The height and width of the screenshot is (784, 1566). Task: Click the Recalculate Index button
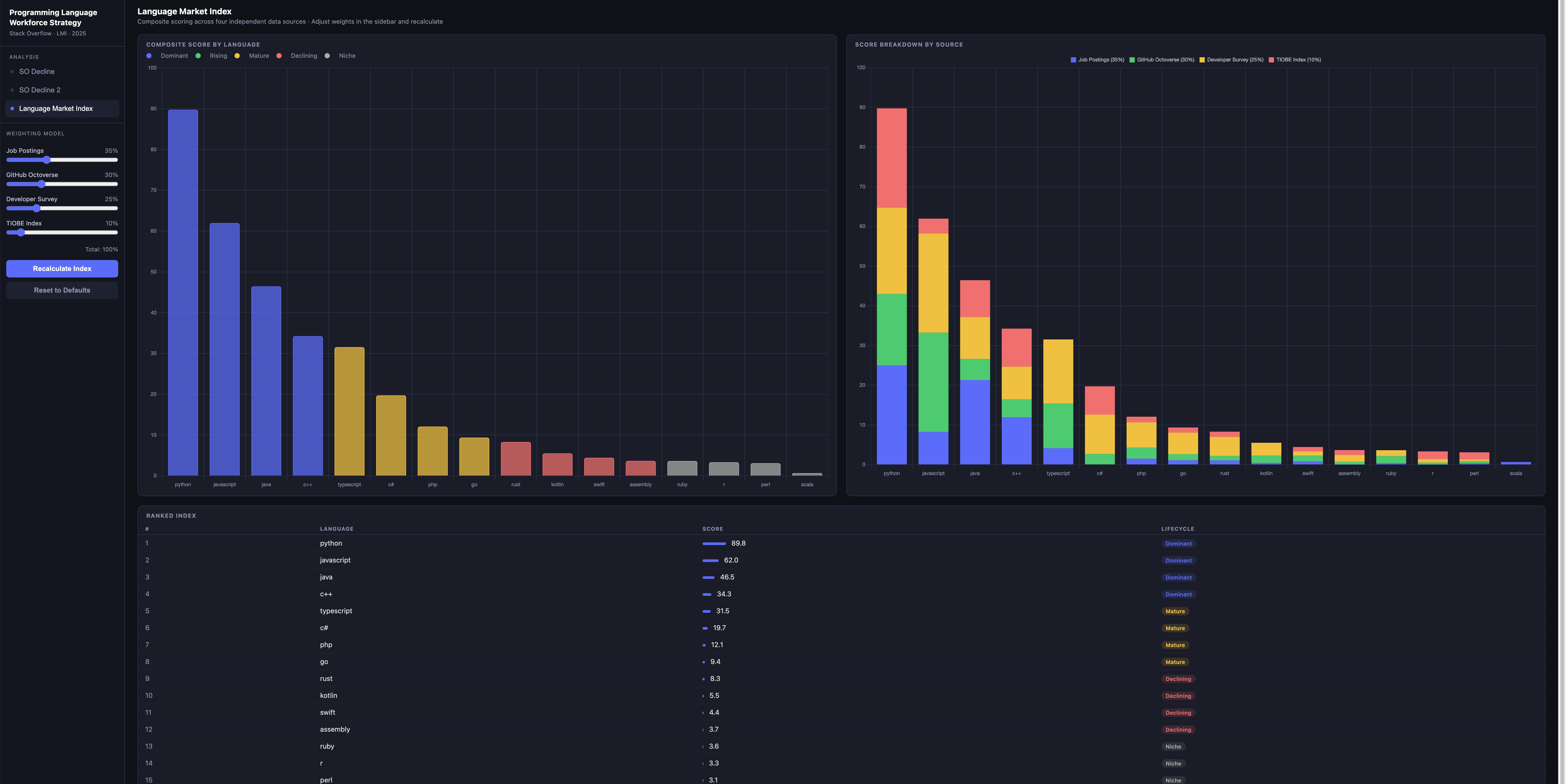62,269
